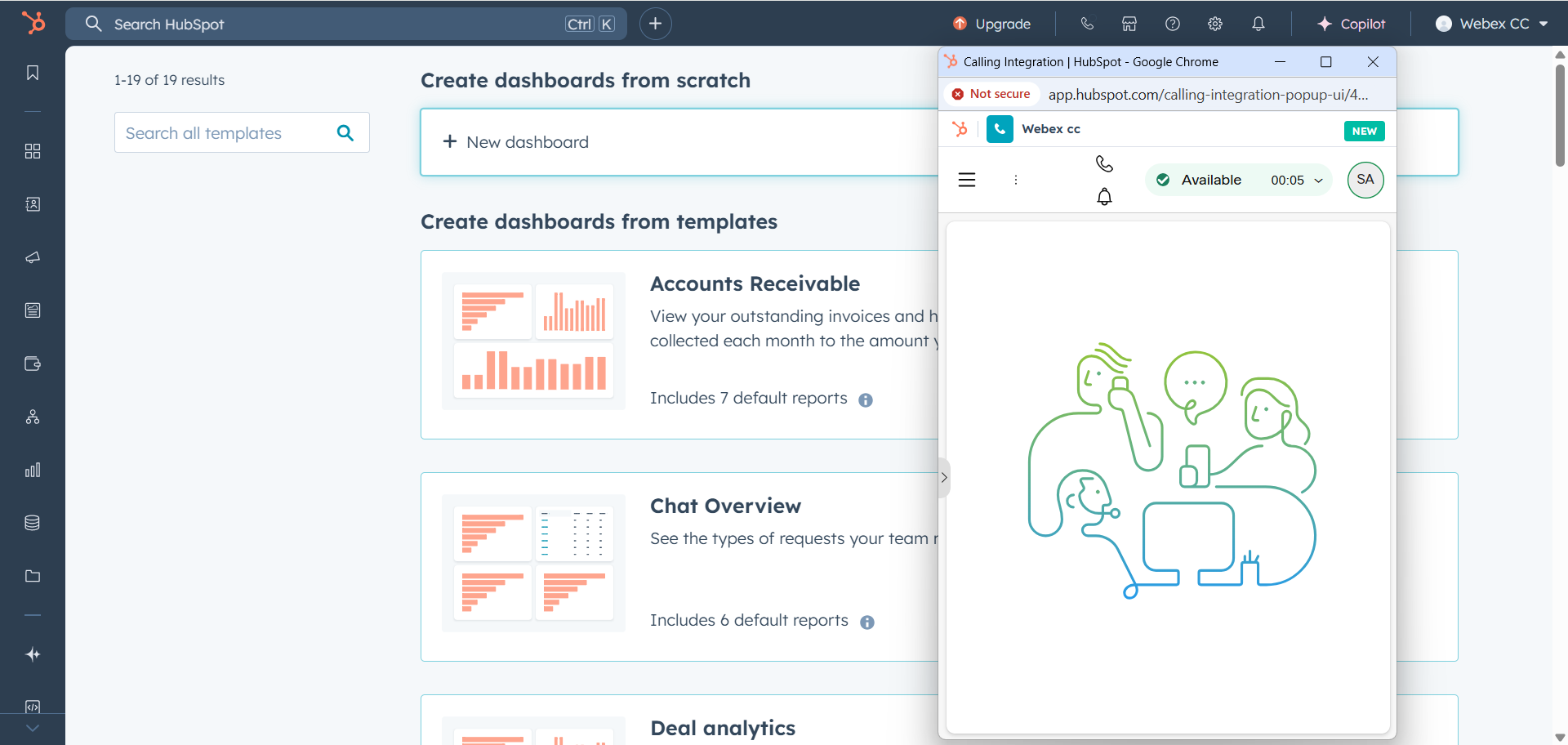Open the Webex three-dot options menu
Image resolution: width=1568 pixels, height=745 pixels.
1016,180
